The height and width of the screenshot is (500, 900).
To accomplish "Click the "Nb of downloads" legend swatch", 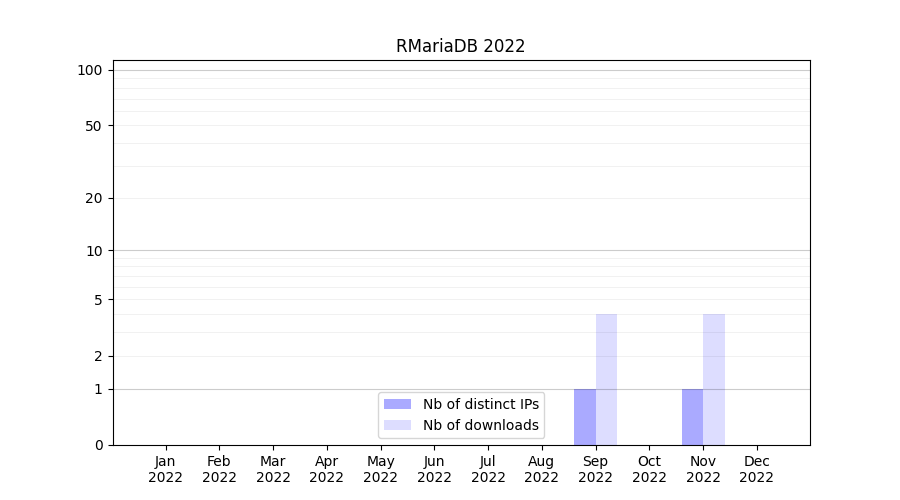I will pos(397,425).
